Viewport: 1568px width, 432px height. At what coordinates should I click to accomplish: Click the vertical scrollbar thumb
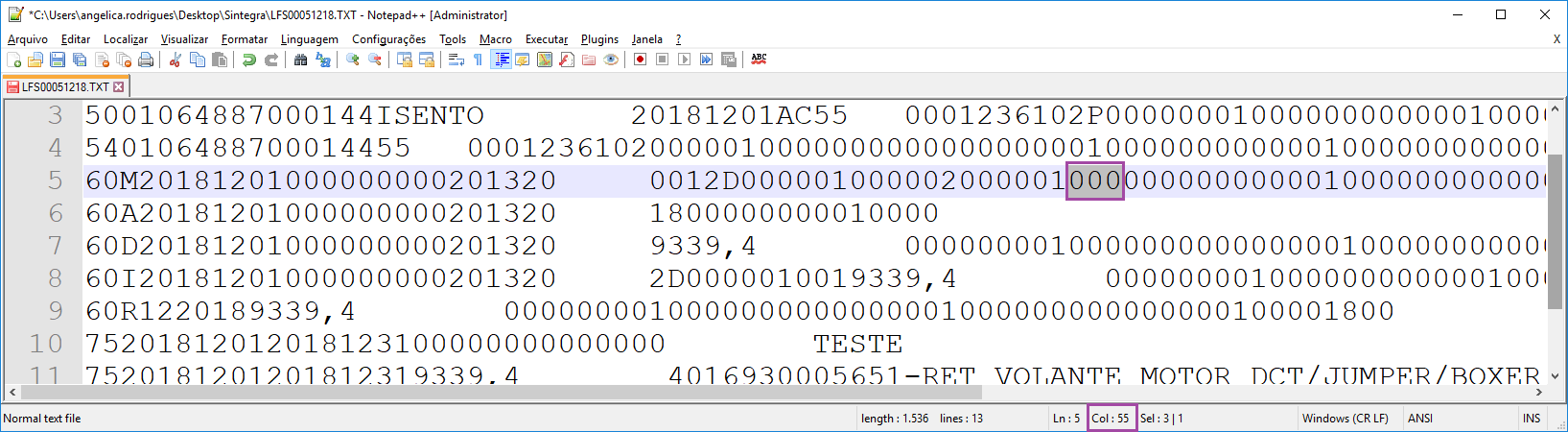(x=1556, y=231)
